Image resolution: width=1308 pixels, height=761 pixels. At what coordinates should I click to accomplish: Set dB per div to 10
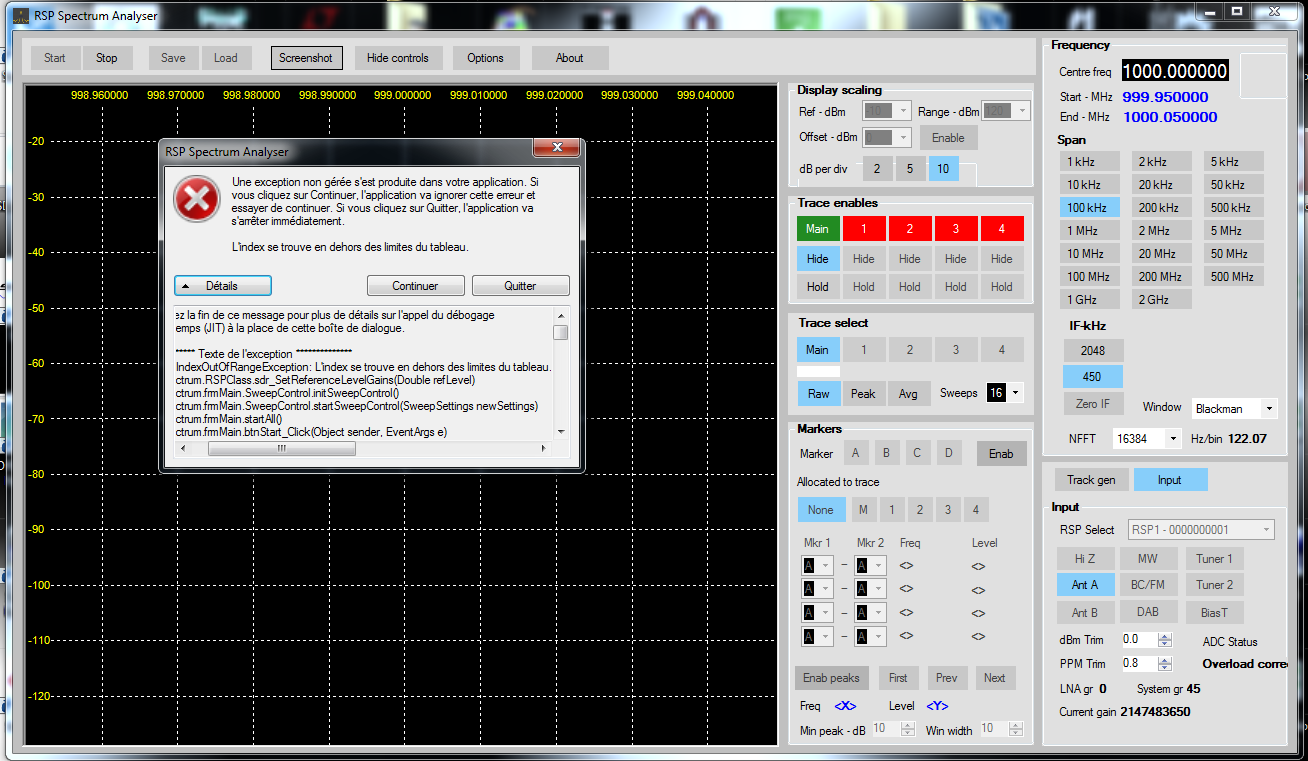[x=944, y=169]
